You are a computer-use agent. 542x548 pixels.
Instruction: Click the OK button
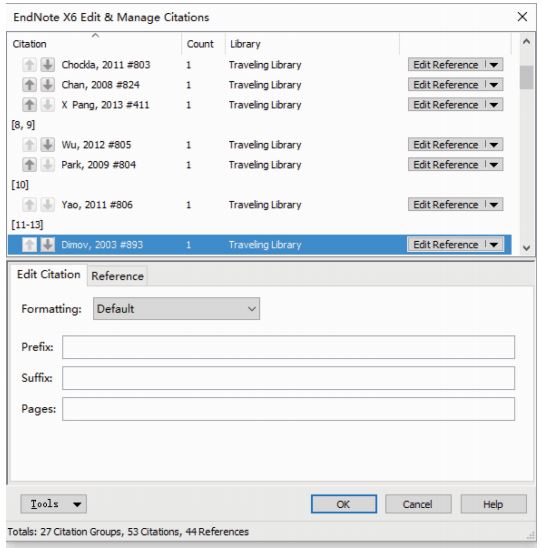(344, 504)
